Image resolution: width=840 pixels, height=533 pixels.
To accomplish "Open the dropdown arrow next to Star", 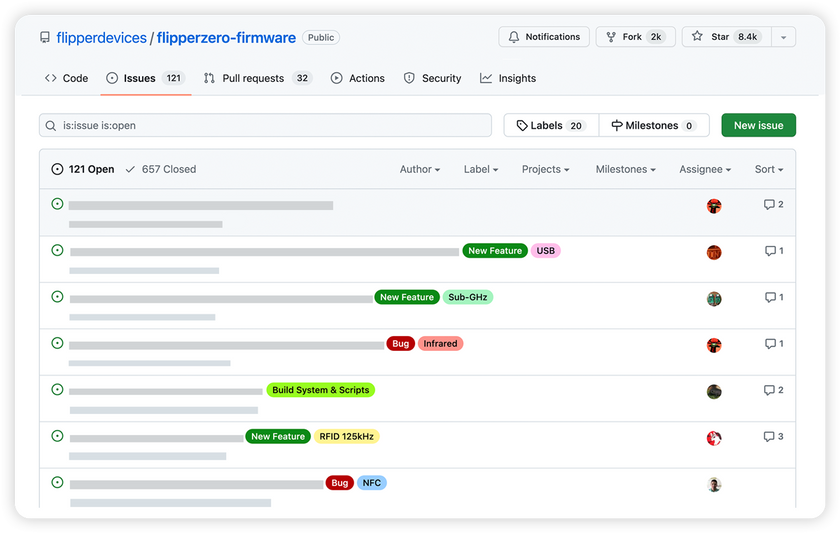I will [784, 37].
